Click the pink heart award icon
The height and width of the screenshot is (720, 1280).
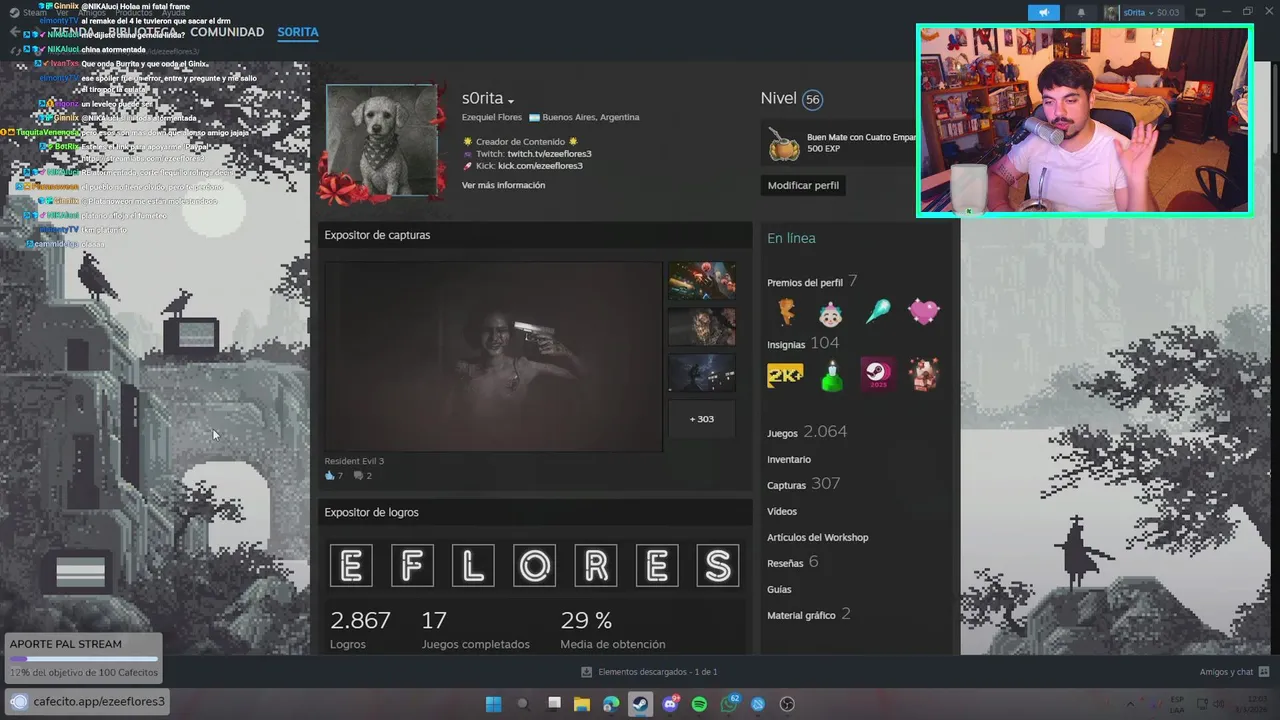(924, 313)
